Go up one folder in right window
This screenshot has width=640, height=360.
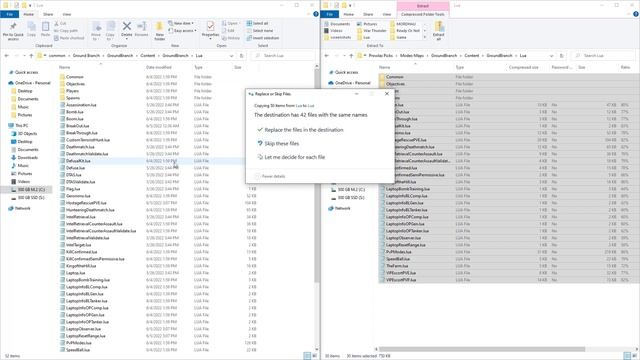(x=351, y=56)
